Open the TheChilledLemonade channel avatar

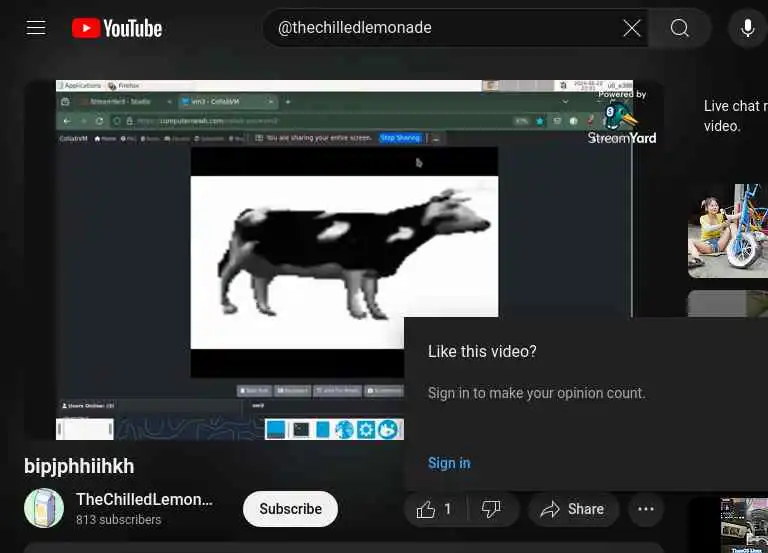point(44,508)
